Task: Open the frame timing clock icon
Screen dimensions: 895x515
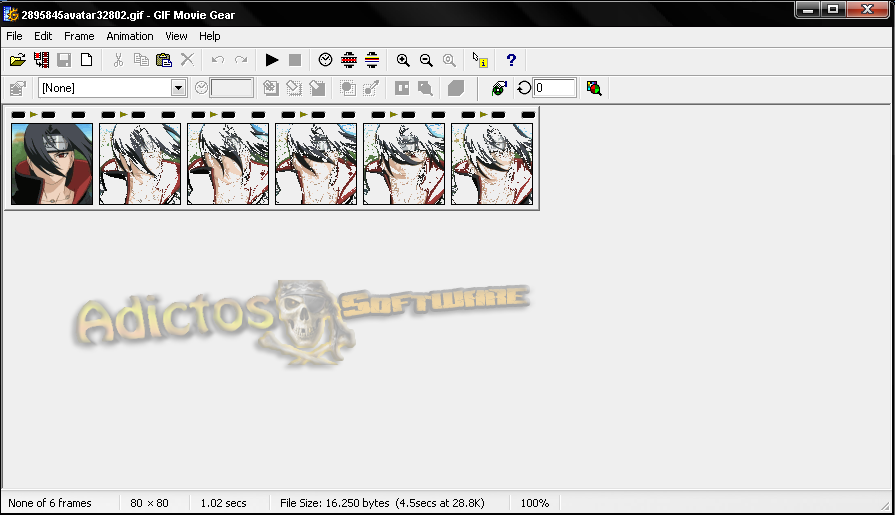Action: (x=325, y=60)
